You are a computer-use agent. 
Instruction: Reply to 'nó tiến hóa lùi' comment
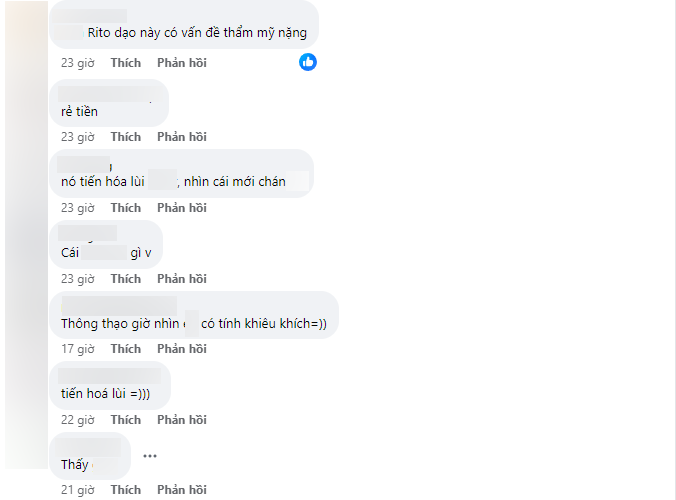tap(182, 208)
